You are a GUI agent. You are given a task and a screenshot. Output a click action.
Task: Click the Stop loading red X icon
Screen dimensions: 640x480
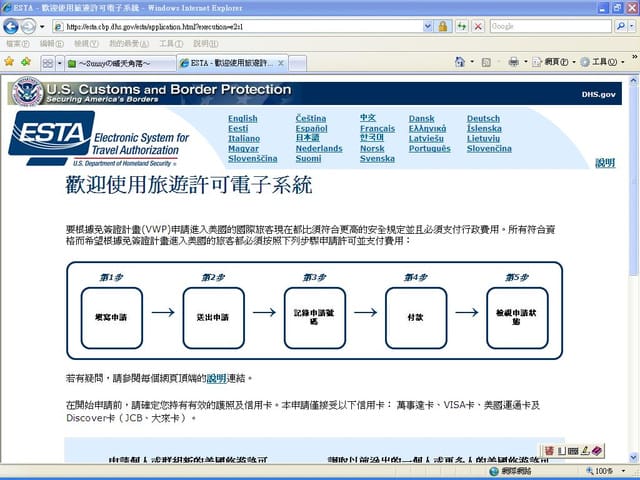point(478,26)
